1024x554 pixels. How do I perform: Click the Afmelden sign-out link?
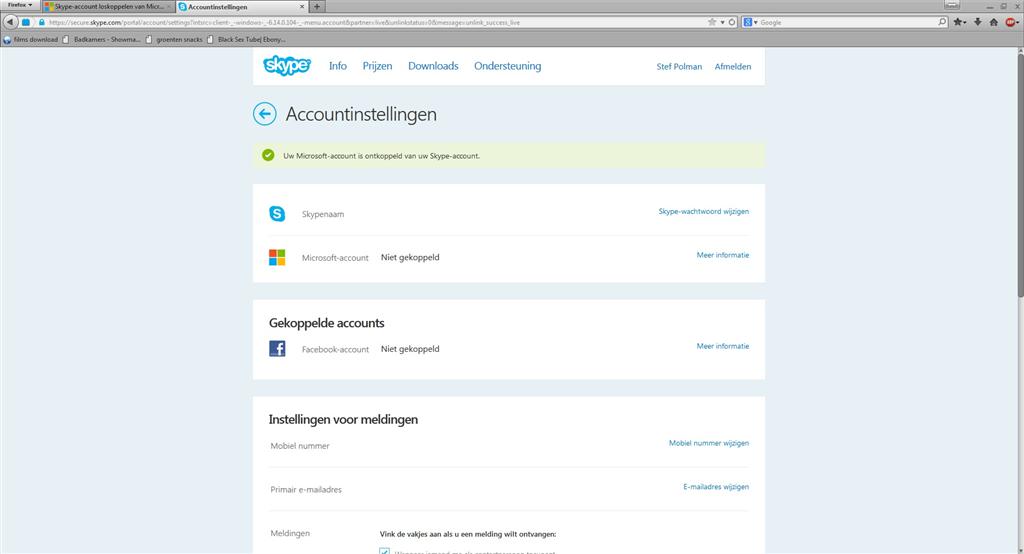point(733,67)
